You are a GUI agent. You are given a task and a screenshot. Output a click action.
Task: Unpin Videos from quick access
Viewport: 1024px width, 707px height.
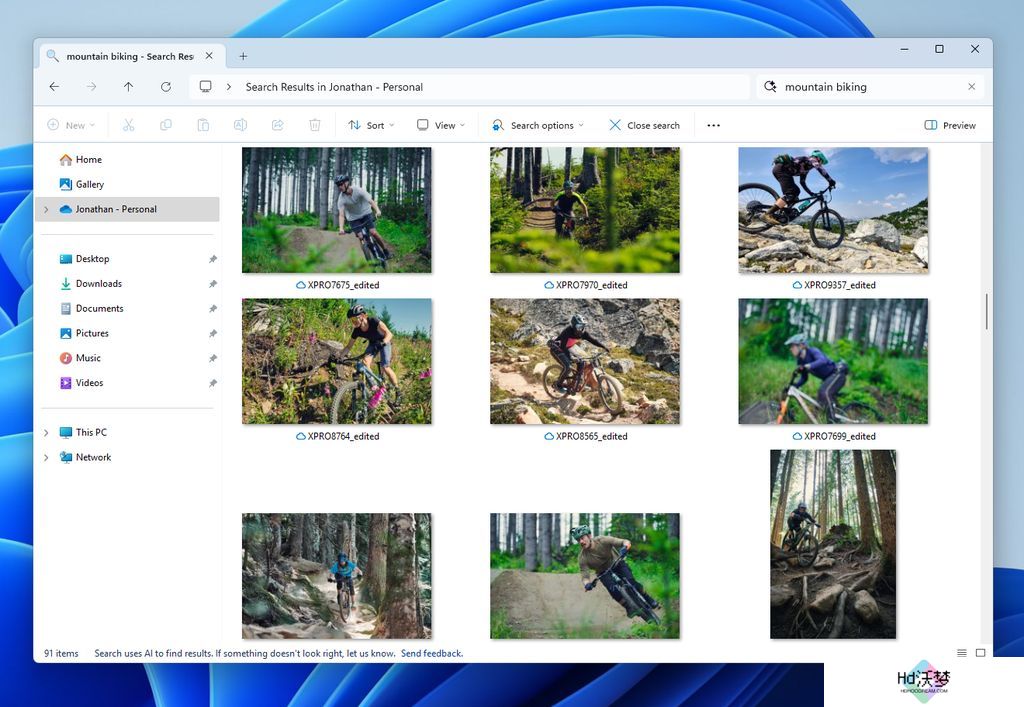coord(213,383)
